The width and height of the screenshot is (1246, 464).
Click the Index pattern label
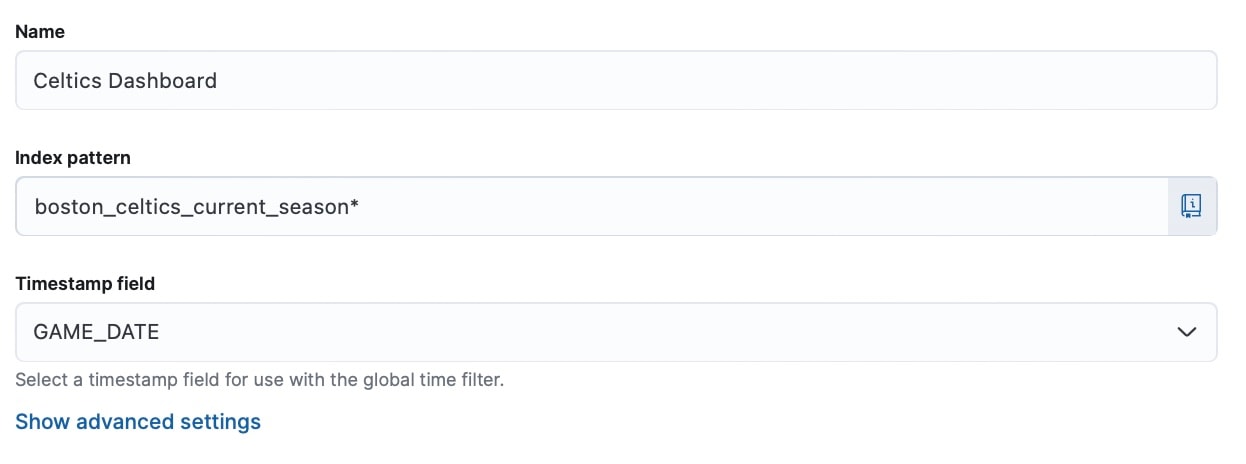pyautogui.click(x=73, y=158)
